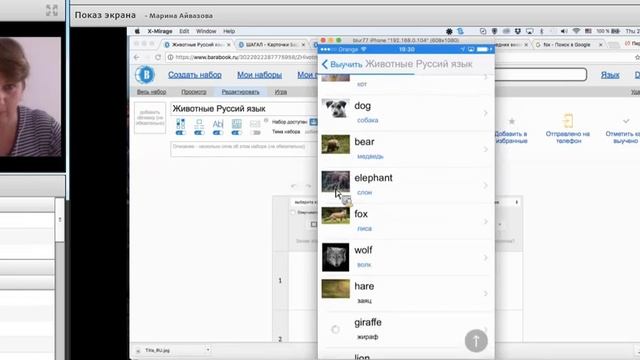Open the Весь набор page tab

[151, 92]
